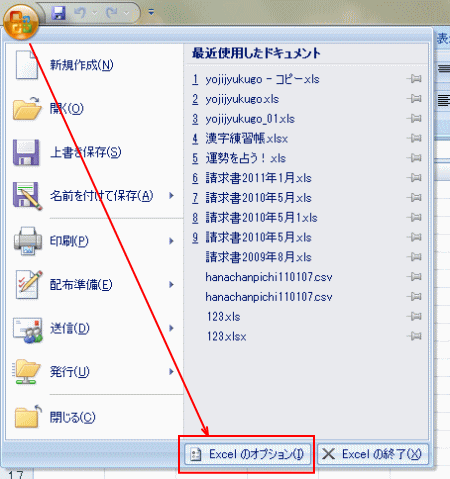Expand 送信(D) submenu arrow
Viewport: 450px width, 479px height.
coord(171,328)
